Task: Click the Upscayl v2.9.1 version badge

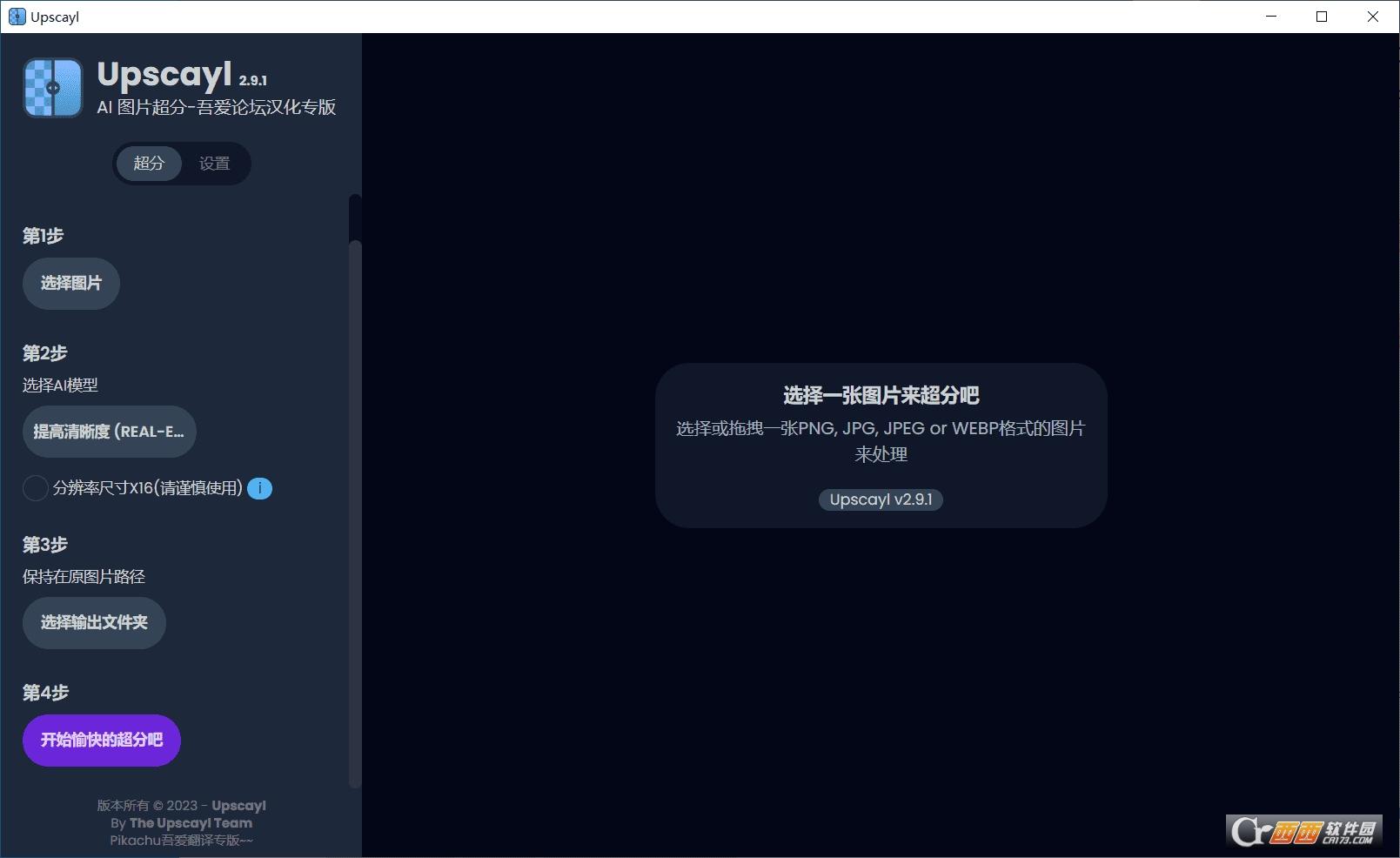Action: point(881,499)
